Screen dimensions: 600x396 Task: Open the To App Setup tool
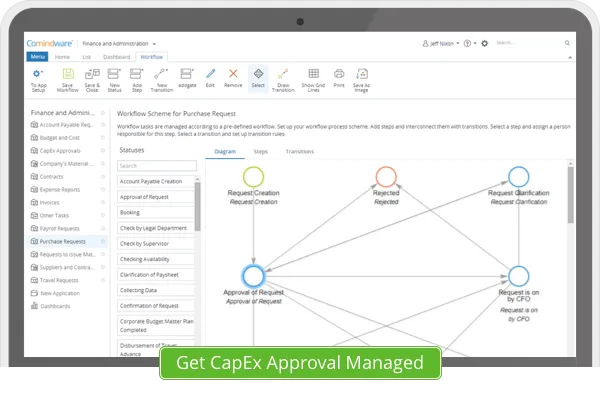(38, 80)
